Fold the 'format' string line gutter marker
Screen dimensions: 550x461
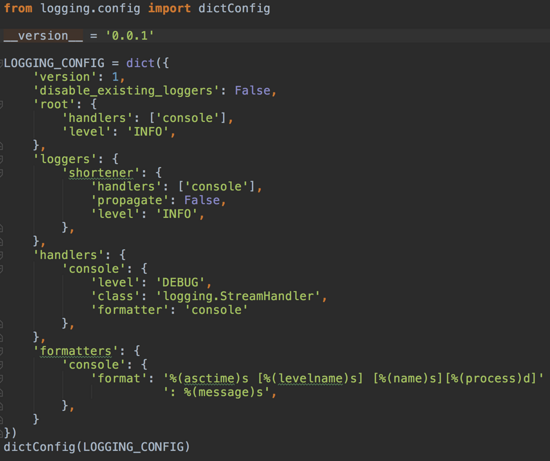(1, 378)
